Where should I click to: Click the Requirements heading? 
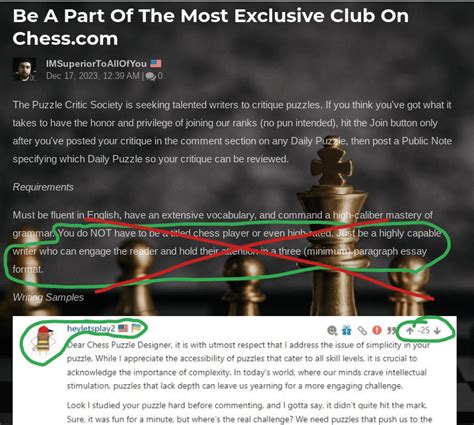(43, 187)
